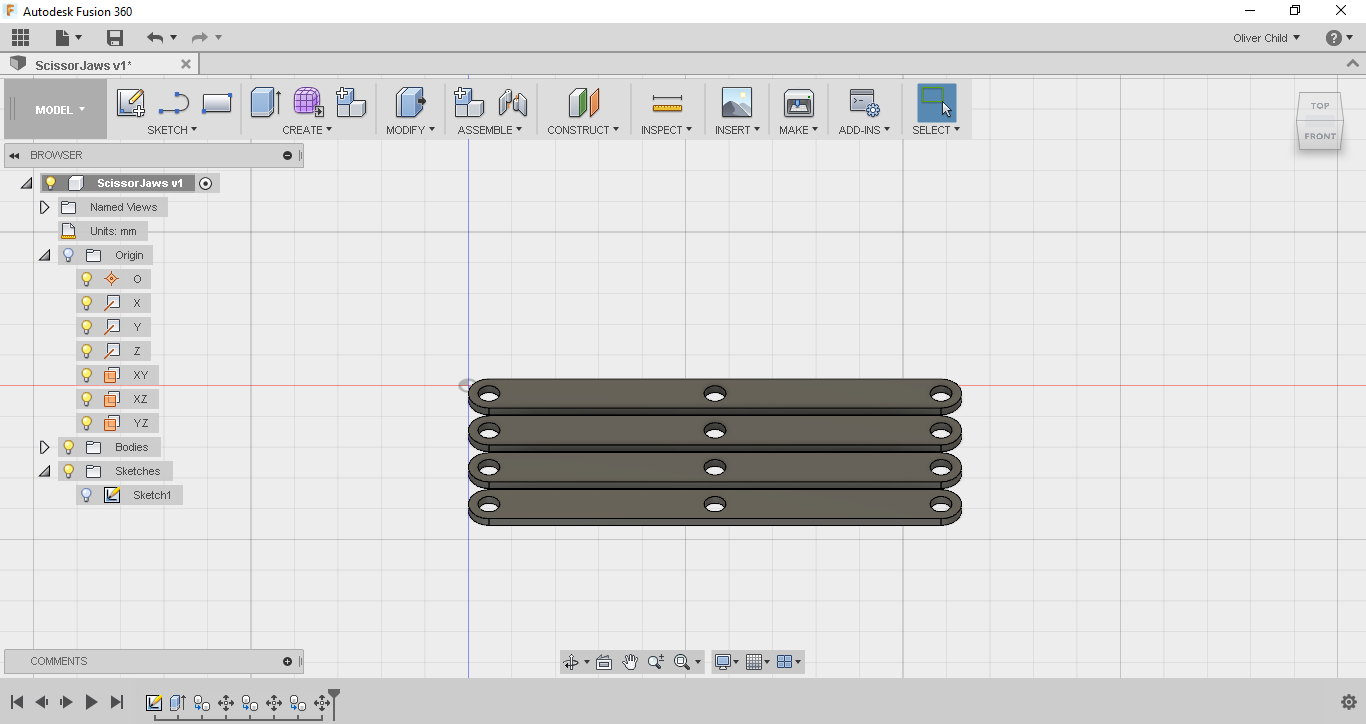Open the CREATE menu

tap(307, 130)
